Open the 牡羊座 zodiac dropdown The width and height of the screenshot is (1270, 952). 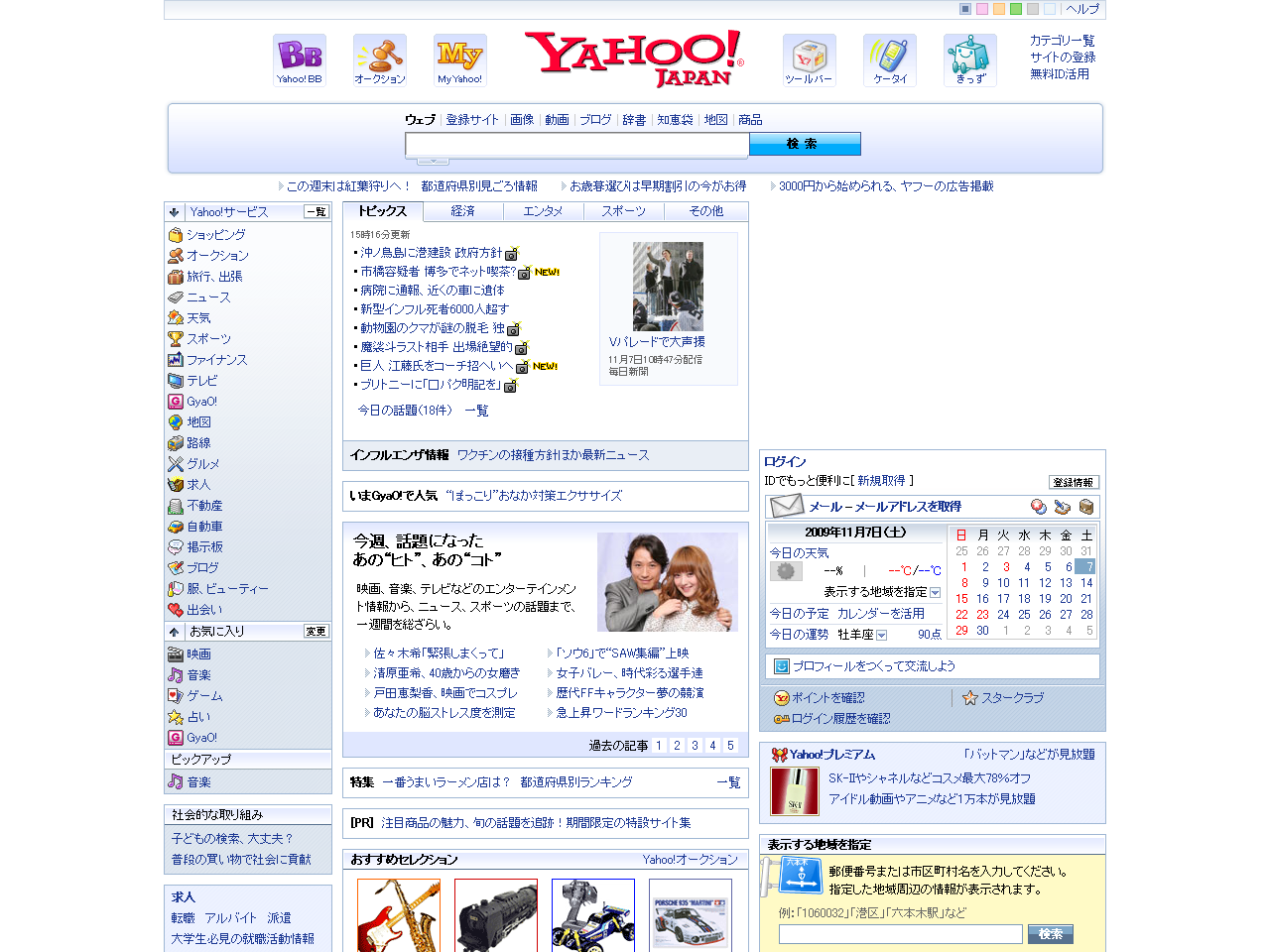point(881,636)
